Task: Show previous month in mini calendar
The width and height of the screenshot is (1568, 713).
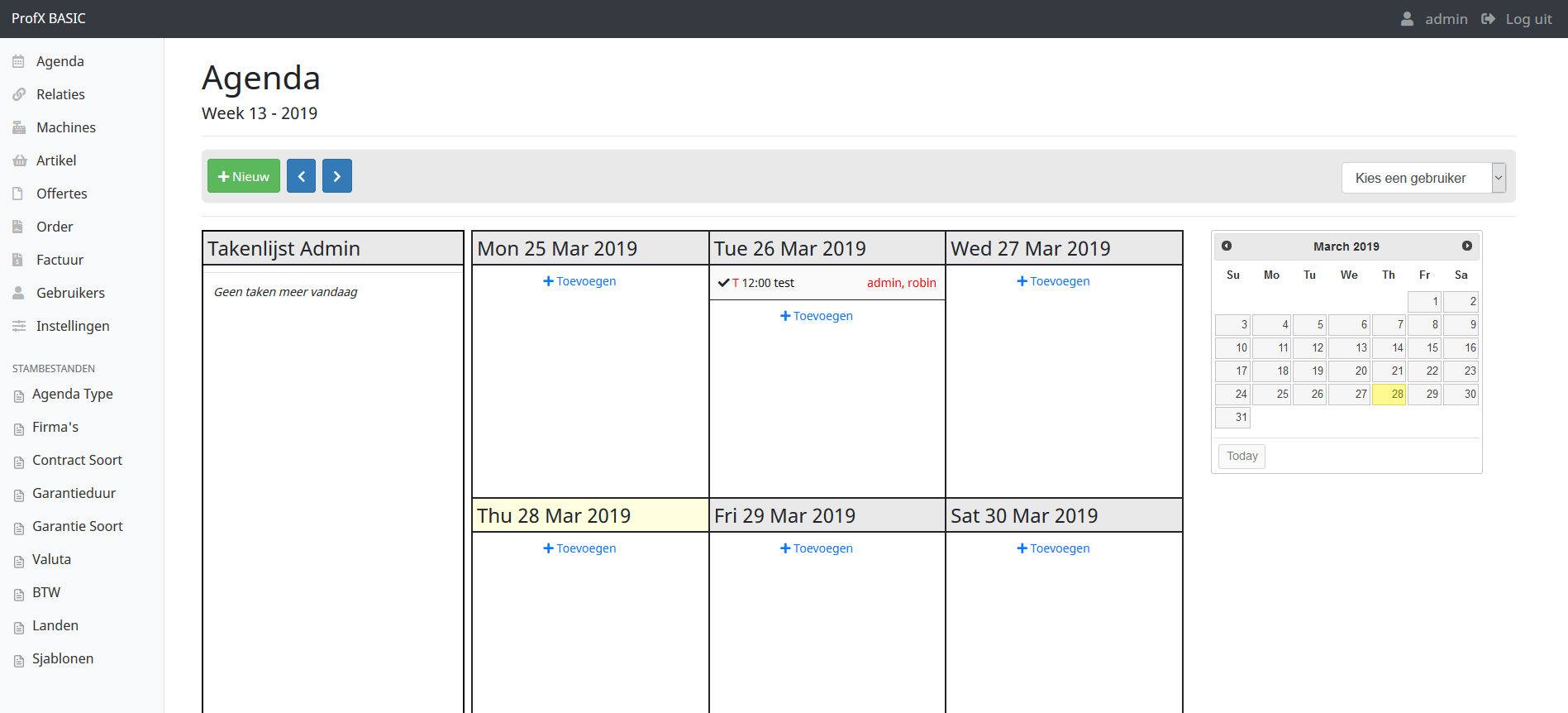Action: [1227, 246]
